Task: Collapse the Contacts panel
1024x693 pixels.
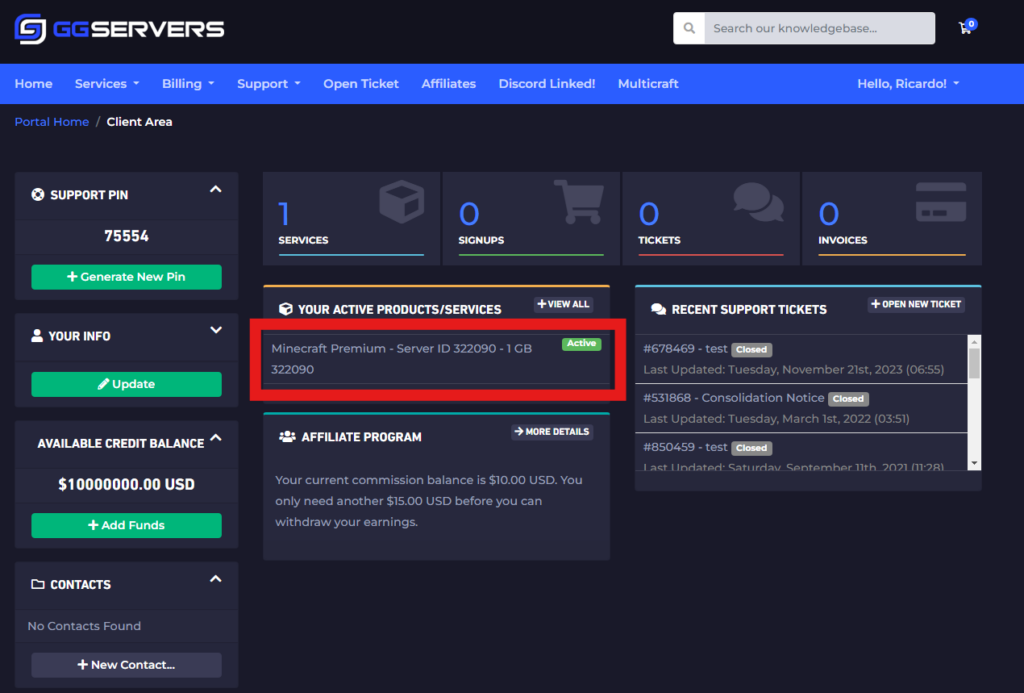Action: 215,579
